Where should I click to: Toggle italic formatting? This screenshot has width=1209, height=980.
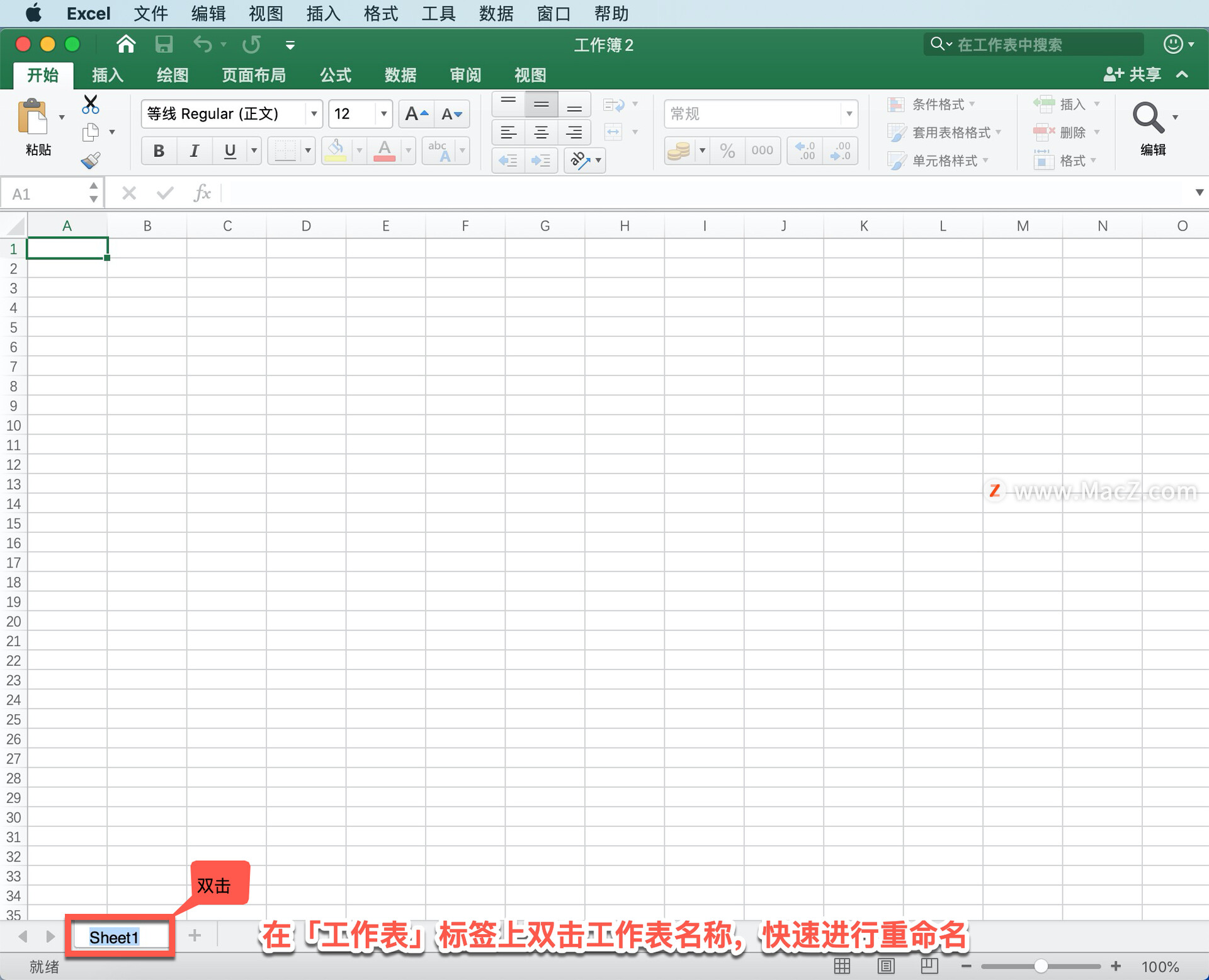pos(194,151)
